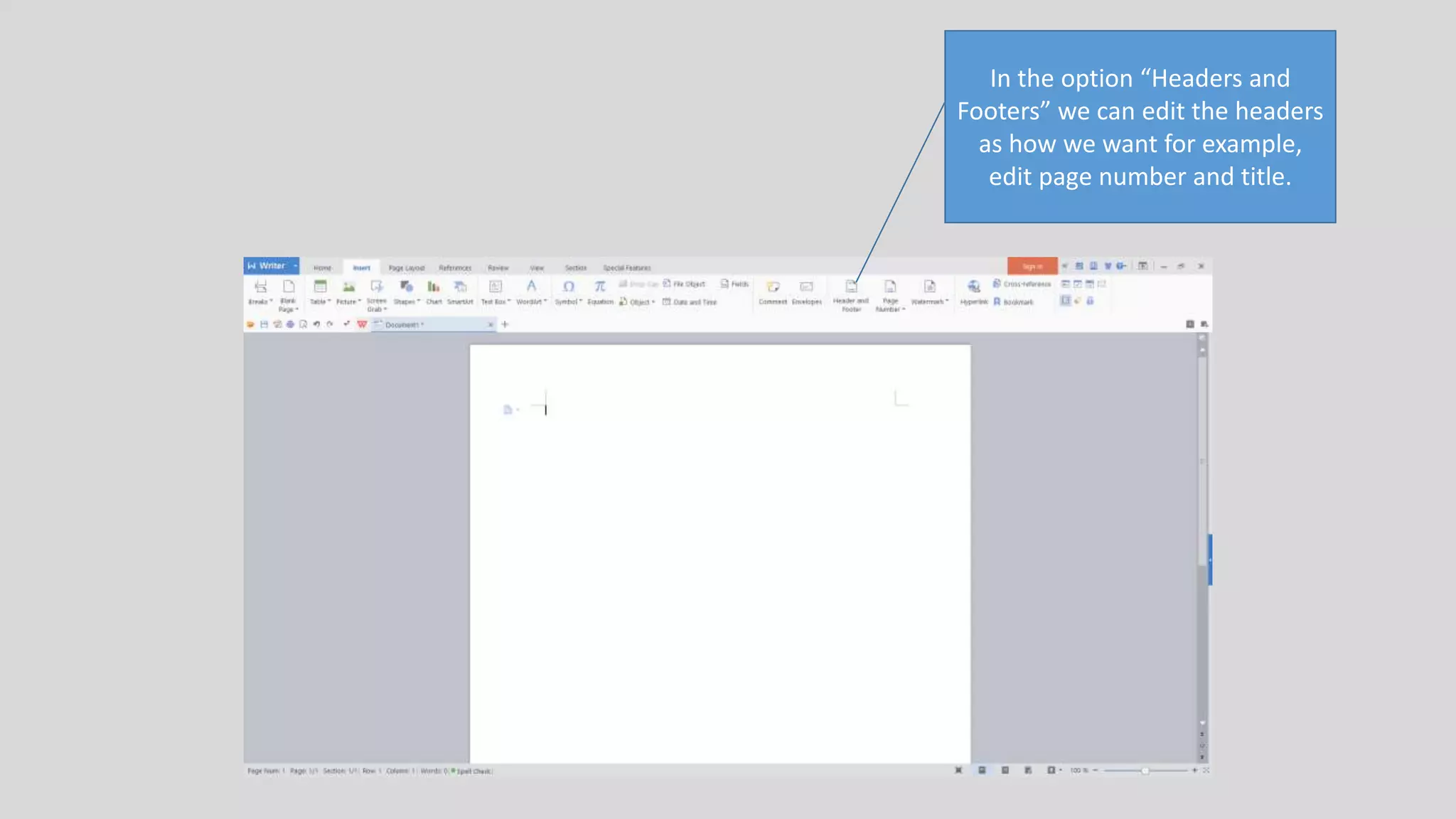Insert an Equation with the pi icon

coord(600,292)
